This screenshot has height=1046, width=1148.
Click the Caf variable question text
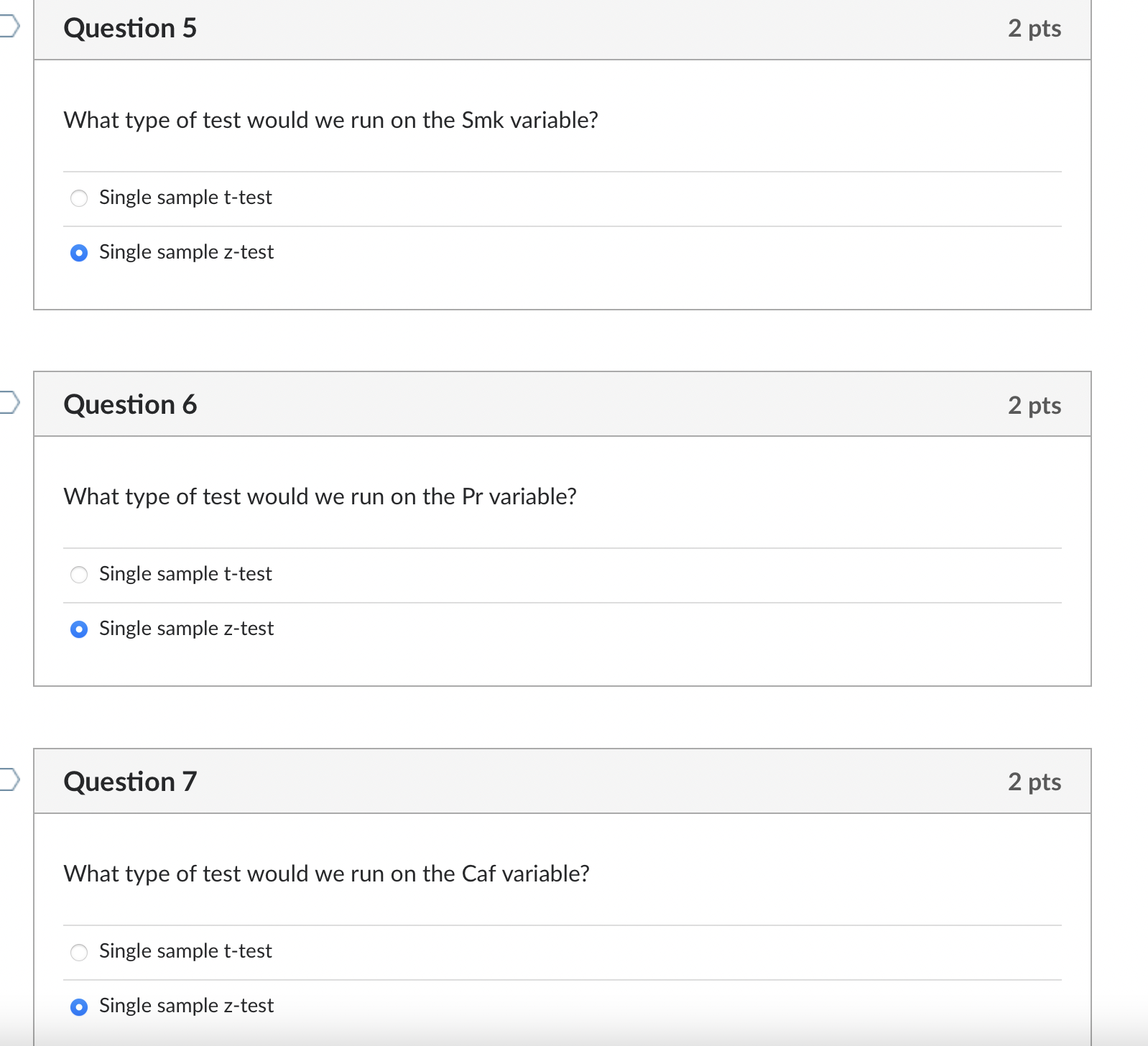pos(326,874)
